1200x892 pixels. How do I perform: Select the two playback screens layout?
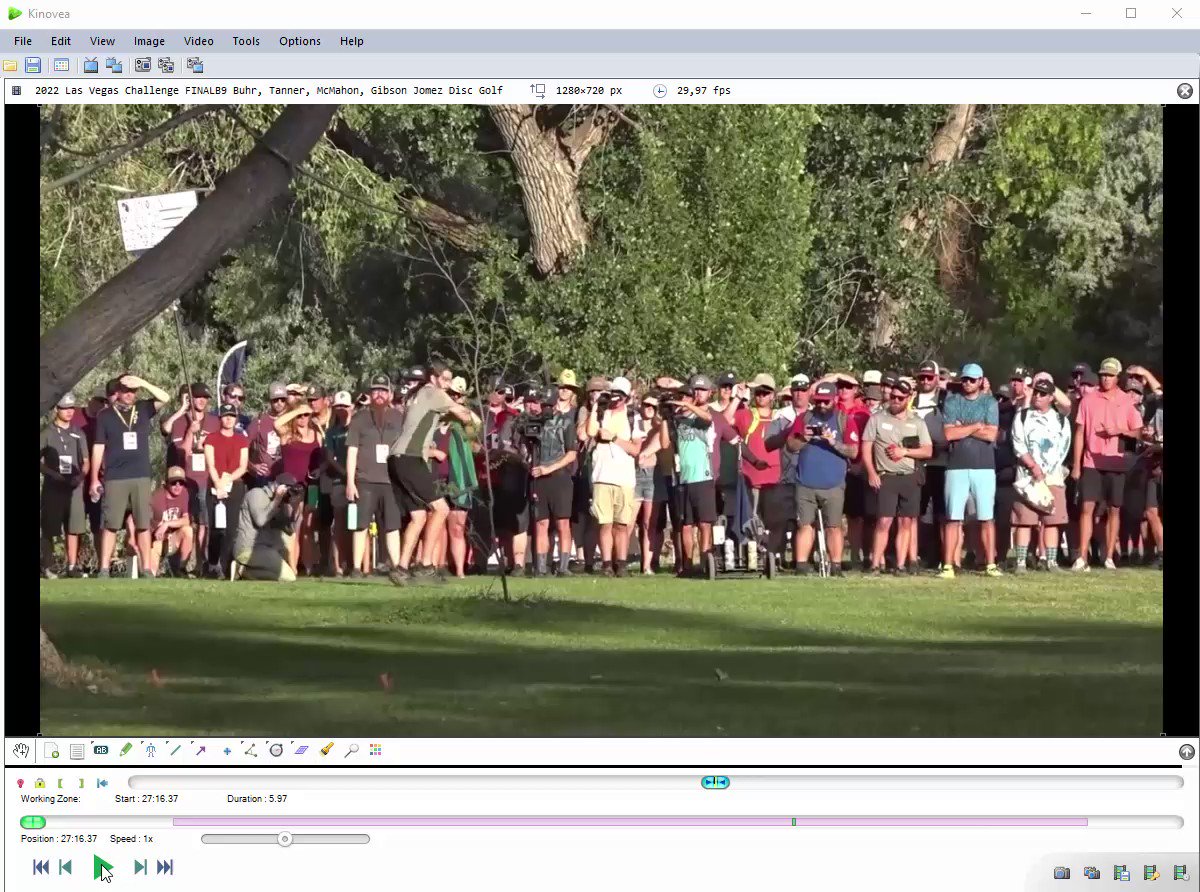coord(114,65)
